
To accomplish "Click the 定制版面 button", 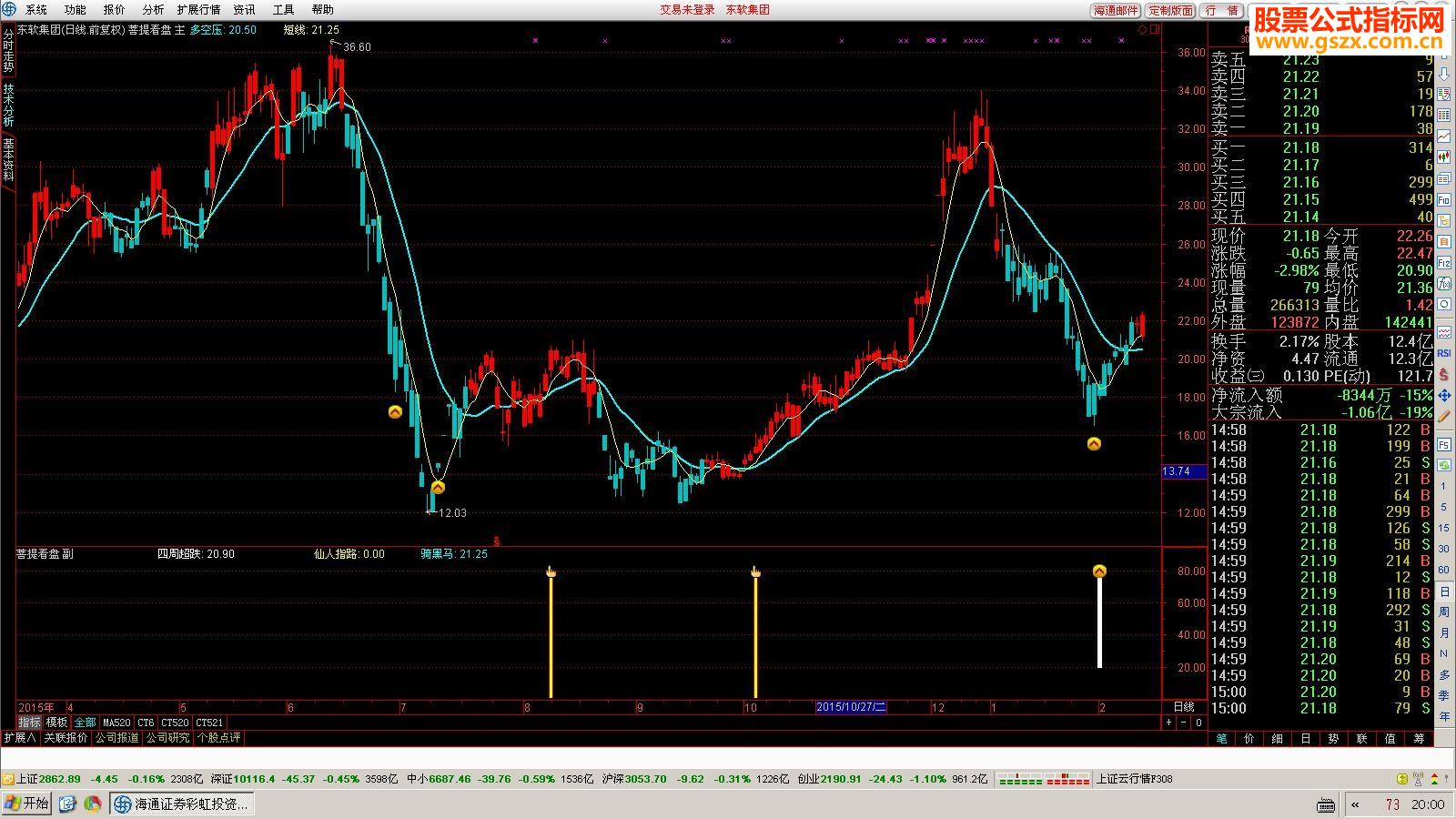I will (x=1170, y=11).
